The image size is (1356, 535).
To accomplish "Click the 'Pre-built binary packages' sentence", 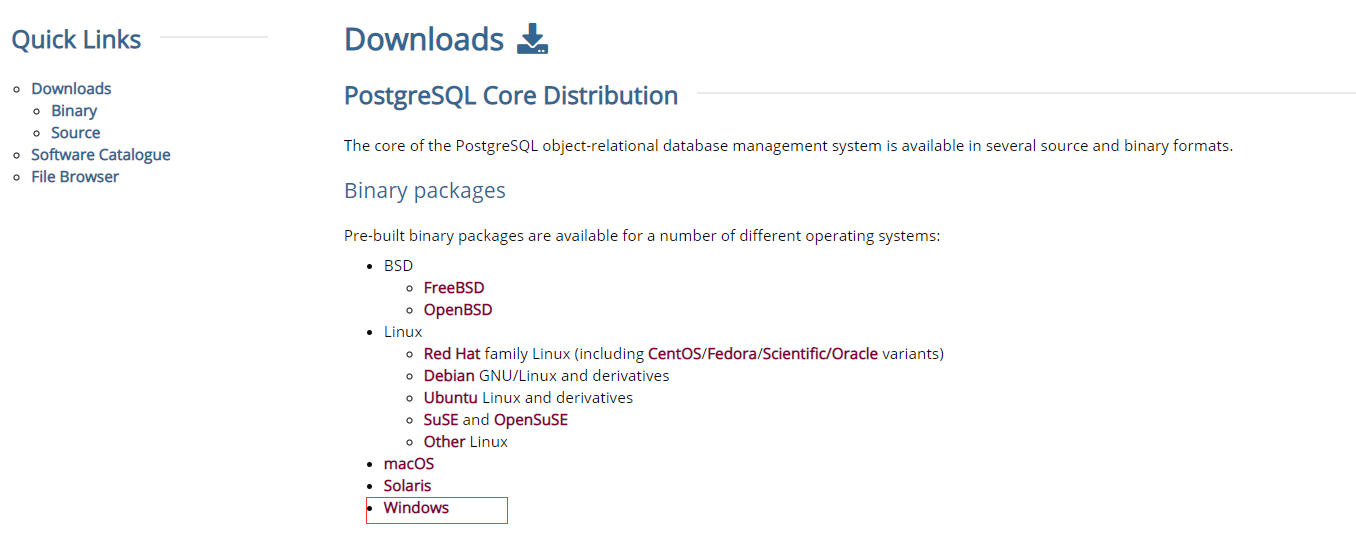I will 642,237.
